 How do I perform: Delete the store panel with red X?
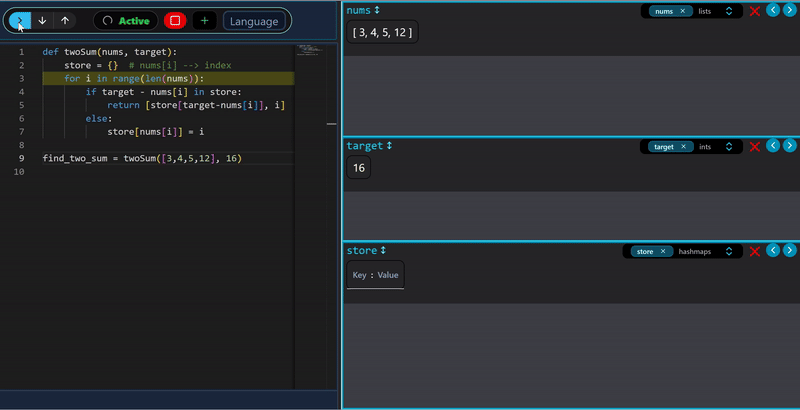755,251
